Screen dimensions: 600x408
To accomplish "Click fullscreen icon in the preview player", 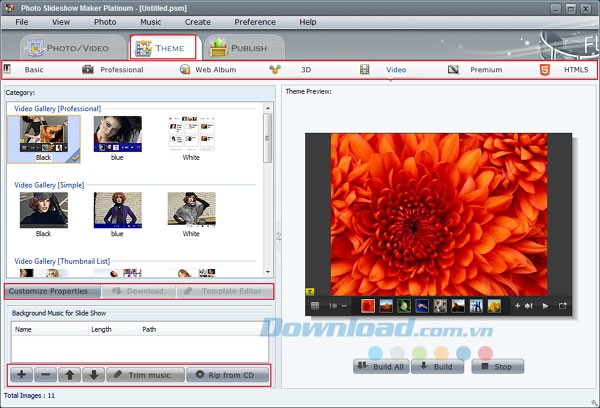I will coord(562,305).
